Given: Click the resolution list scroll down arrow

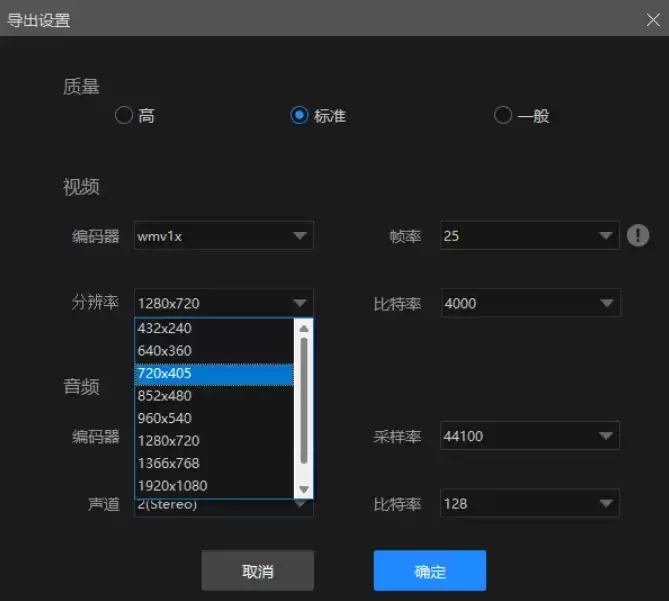Looking at the screenshot, I should tap(304, 489).
